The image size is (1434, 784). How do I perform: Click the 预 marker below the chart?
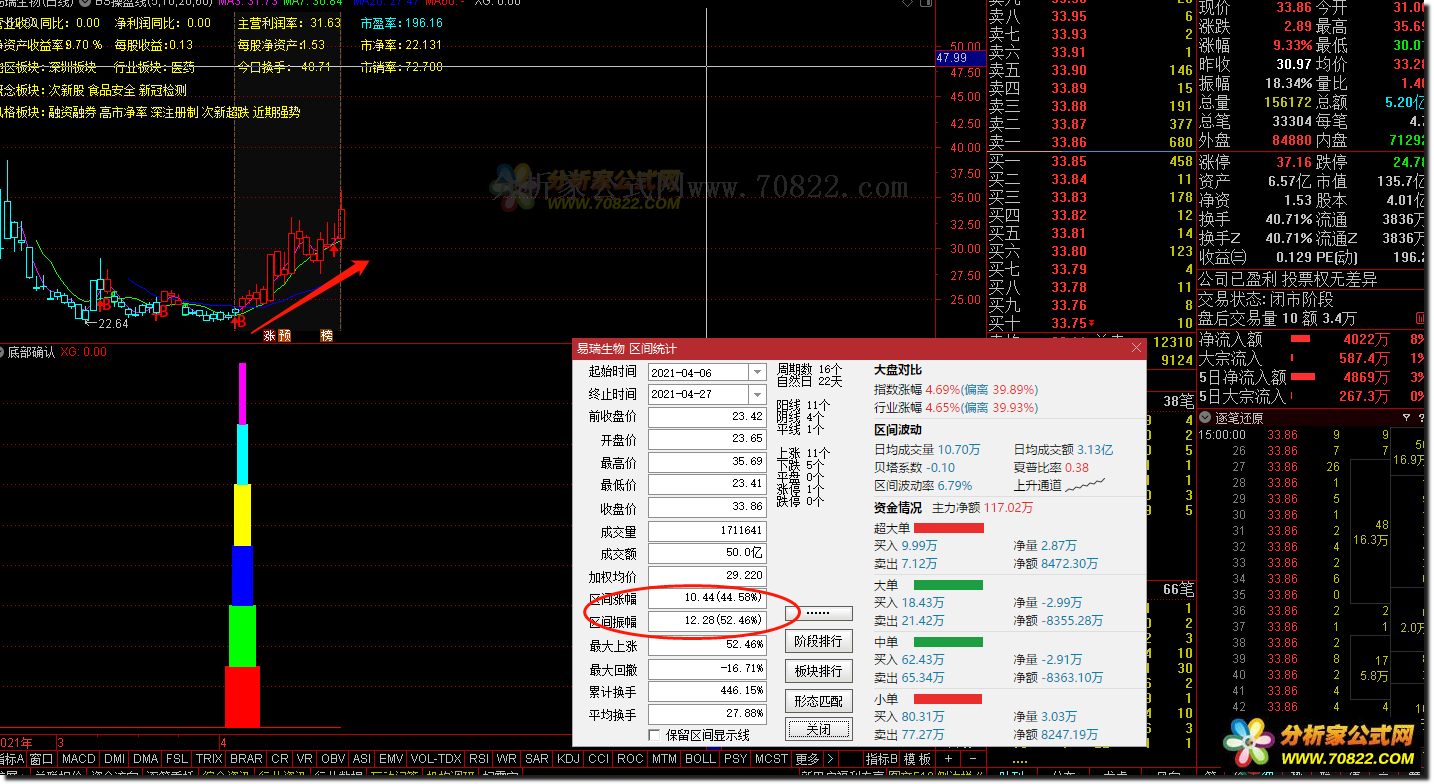284,336
